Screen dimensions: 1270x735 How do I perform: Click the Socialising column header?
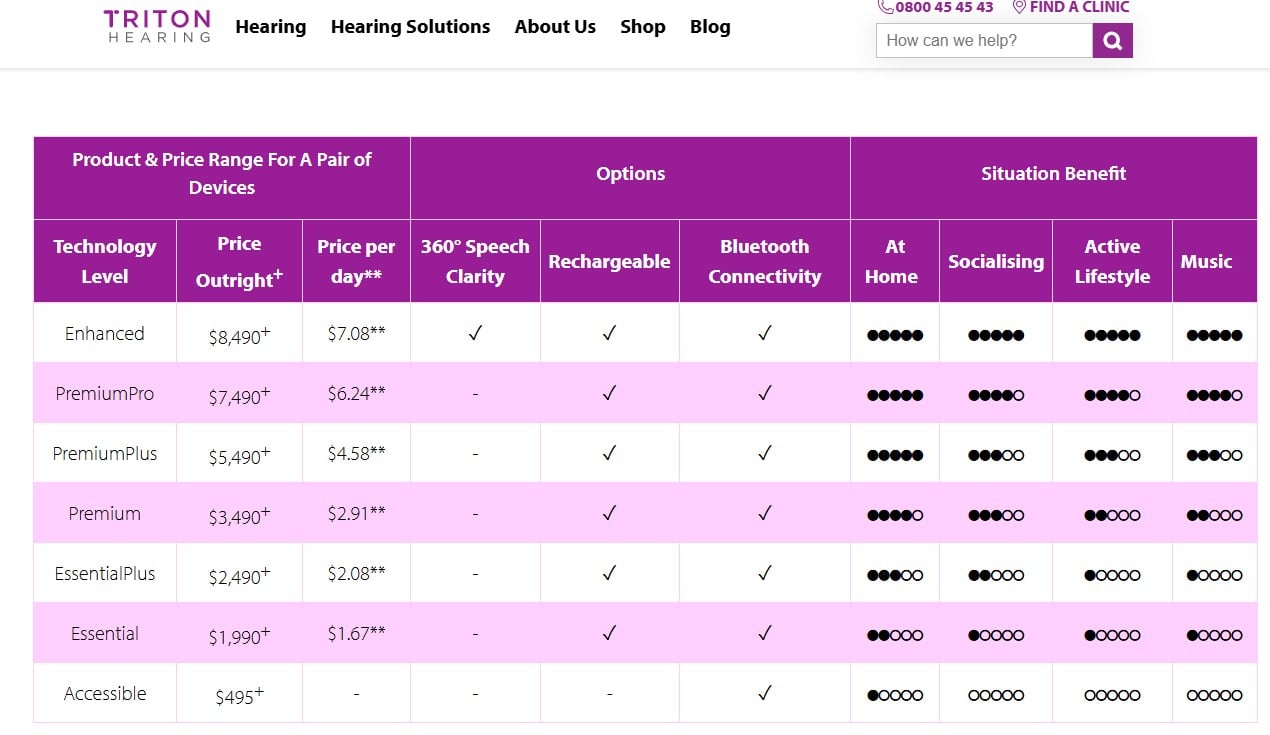coord(996,261)
